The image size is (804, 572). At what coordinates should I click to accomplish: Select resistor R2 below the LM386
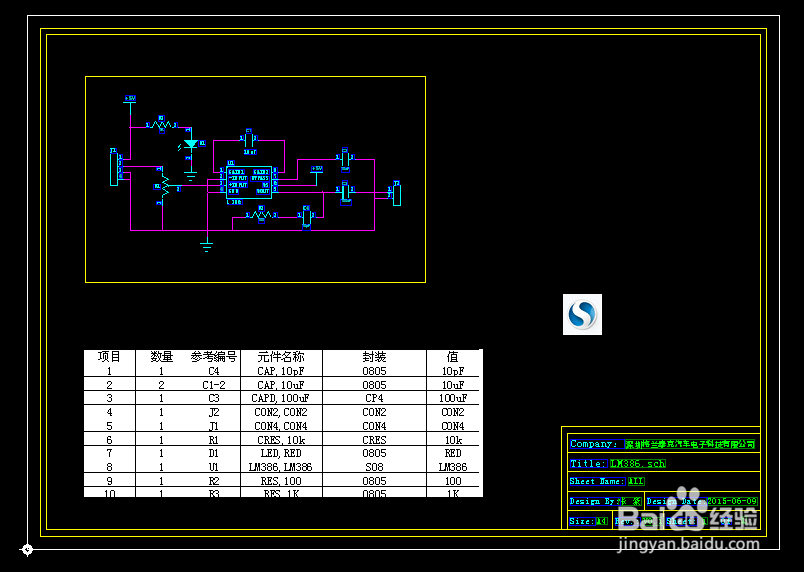click(261, 215)
